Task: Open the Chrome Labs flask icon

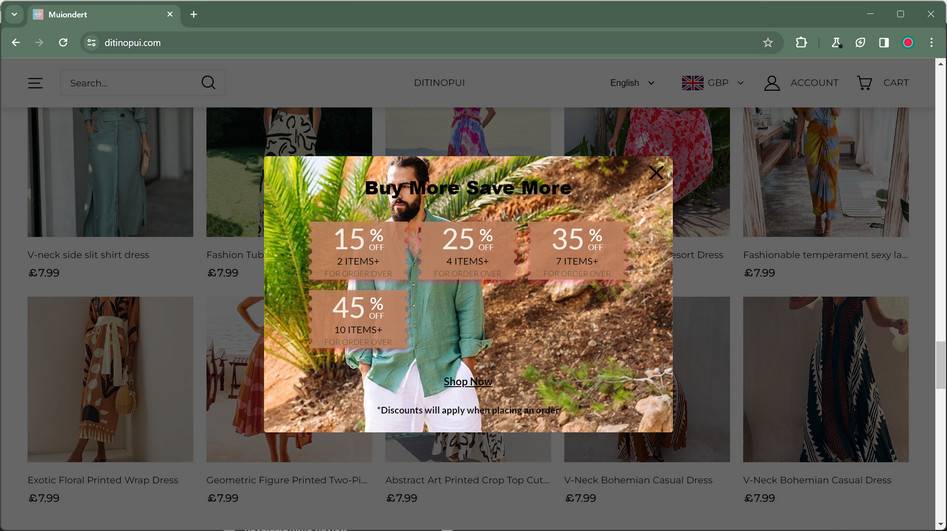Action: click(x=836, y=42)
